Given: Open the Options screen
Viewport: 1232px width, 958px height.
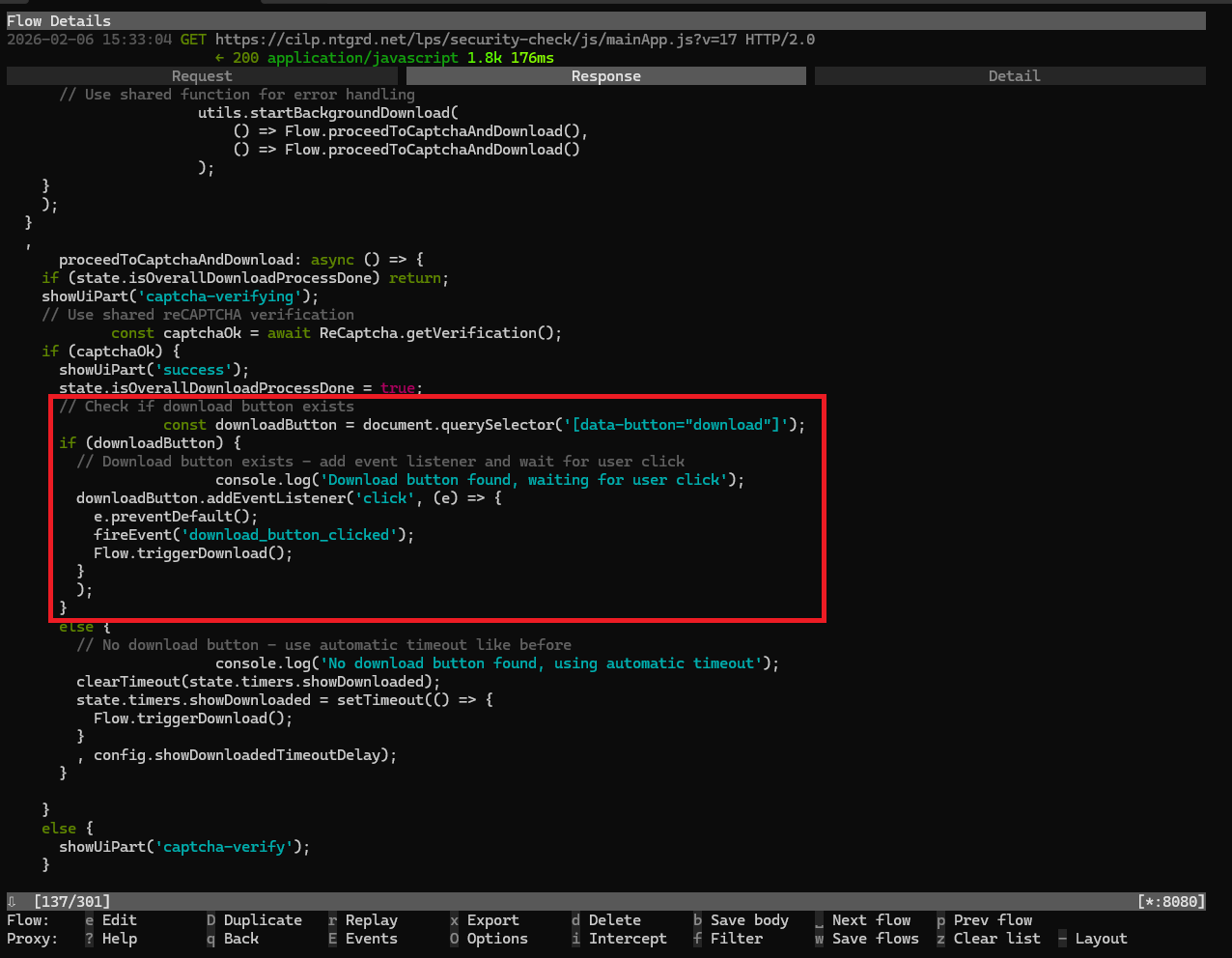Looking at the screenshot, I should pyautogui.click(x=496, y=939).
